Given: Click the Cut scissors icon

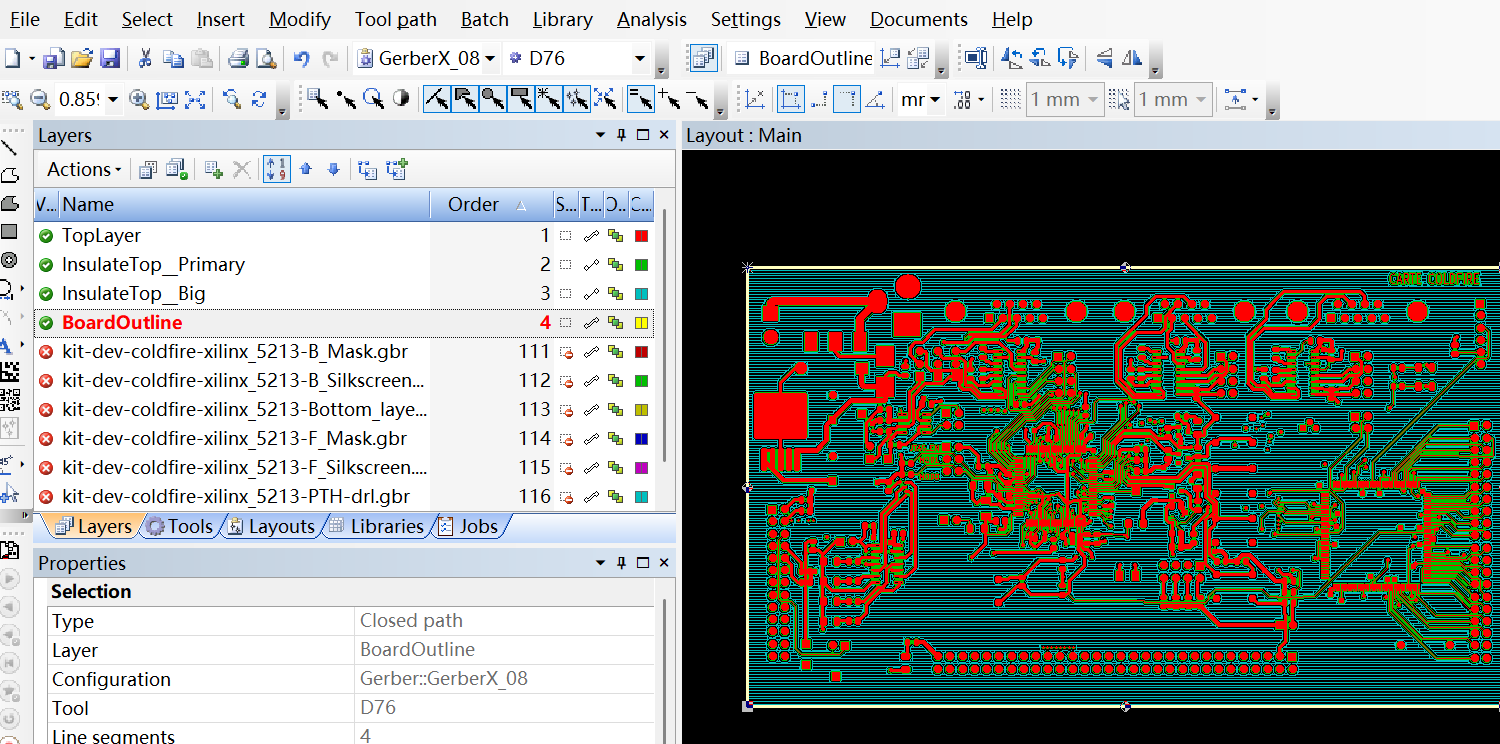Looking at the screenshot, I should click(x=145, y=58).
